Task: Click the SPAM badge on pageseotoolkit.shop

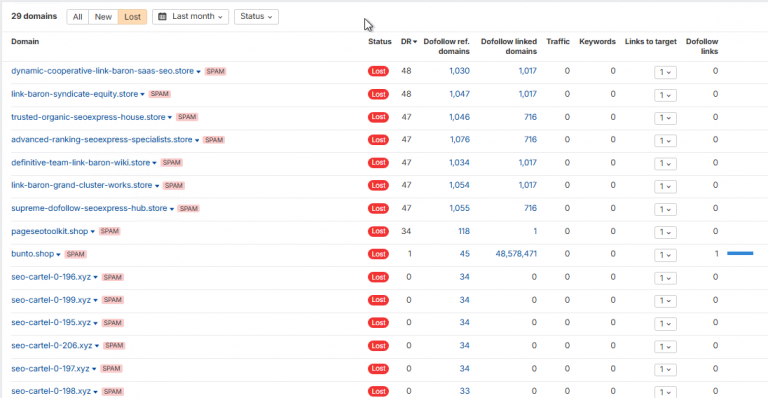Action: click(109, 231)
